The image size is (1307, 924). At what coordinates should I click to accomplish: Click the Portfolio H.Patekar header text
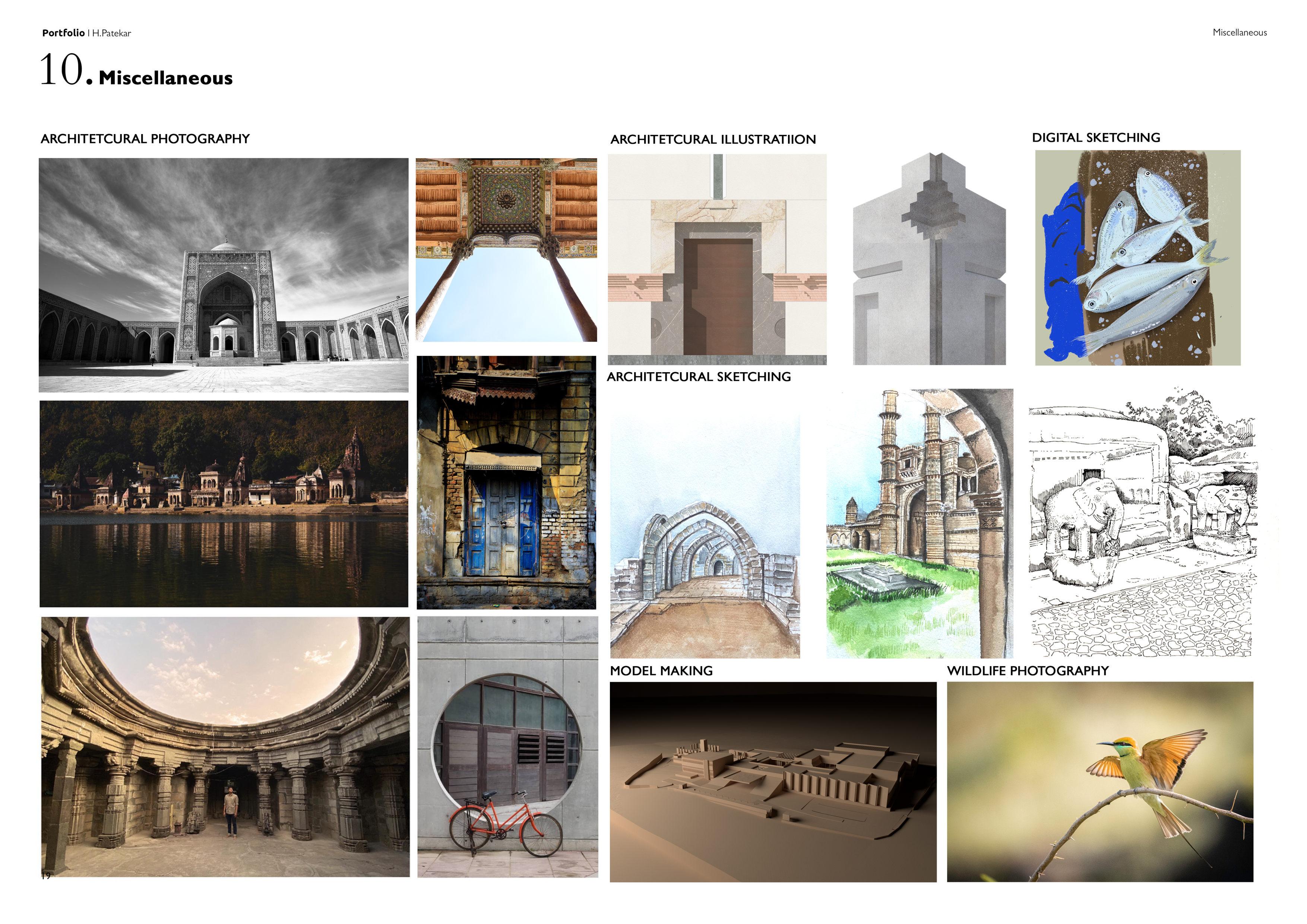pyautogui.click(x=86, y=33)
